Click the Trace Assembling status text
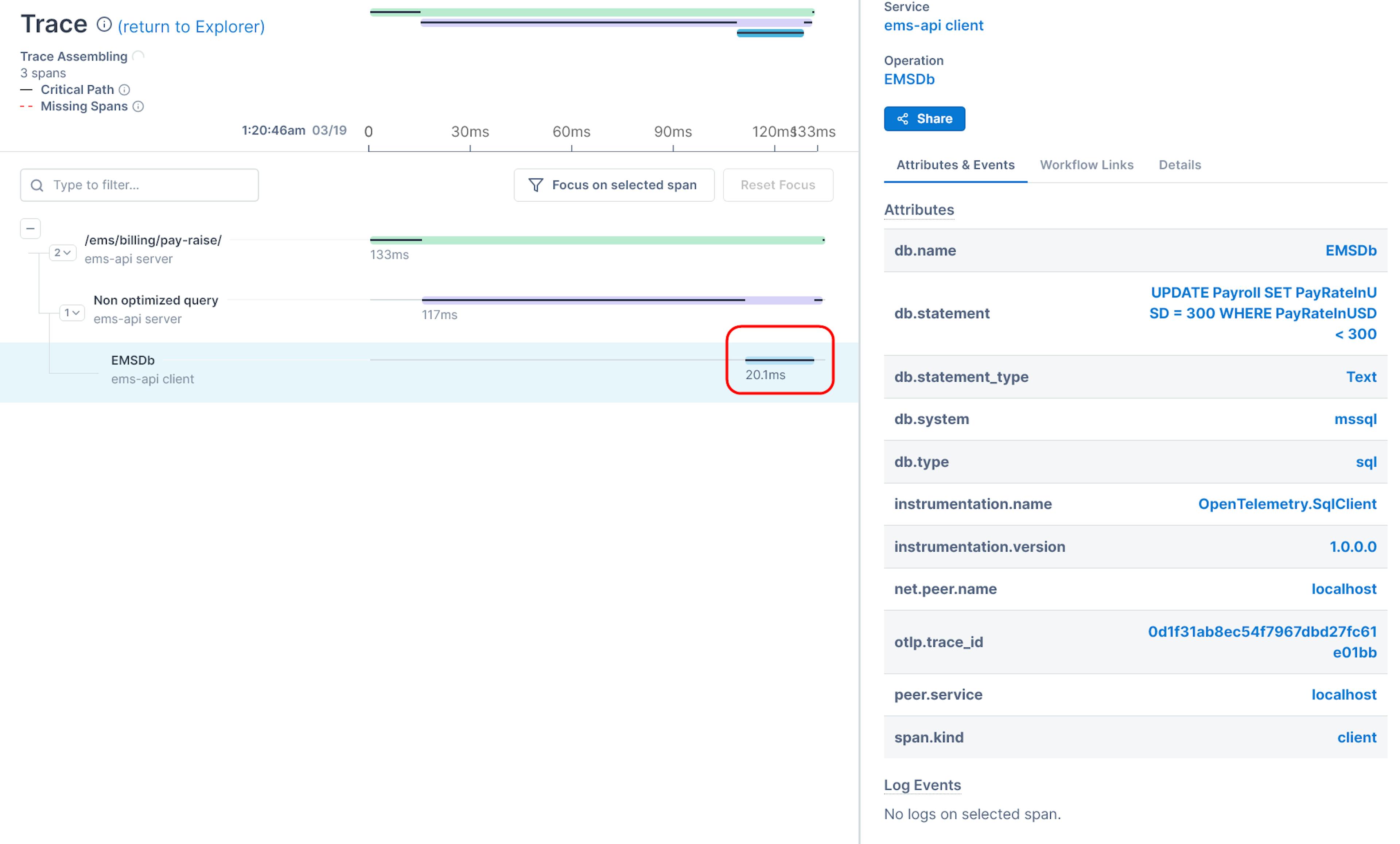 pos(74,56)
